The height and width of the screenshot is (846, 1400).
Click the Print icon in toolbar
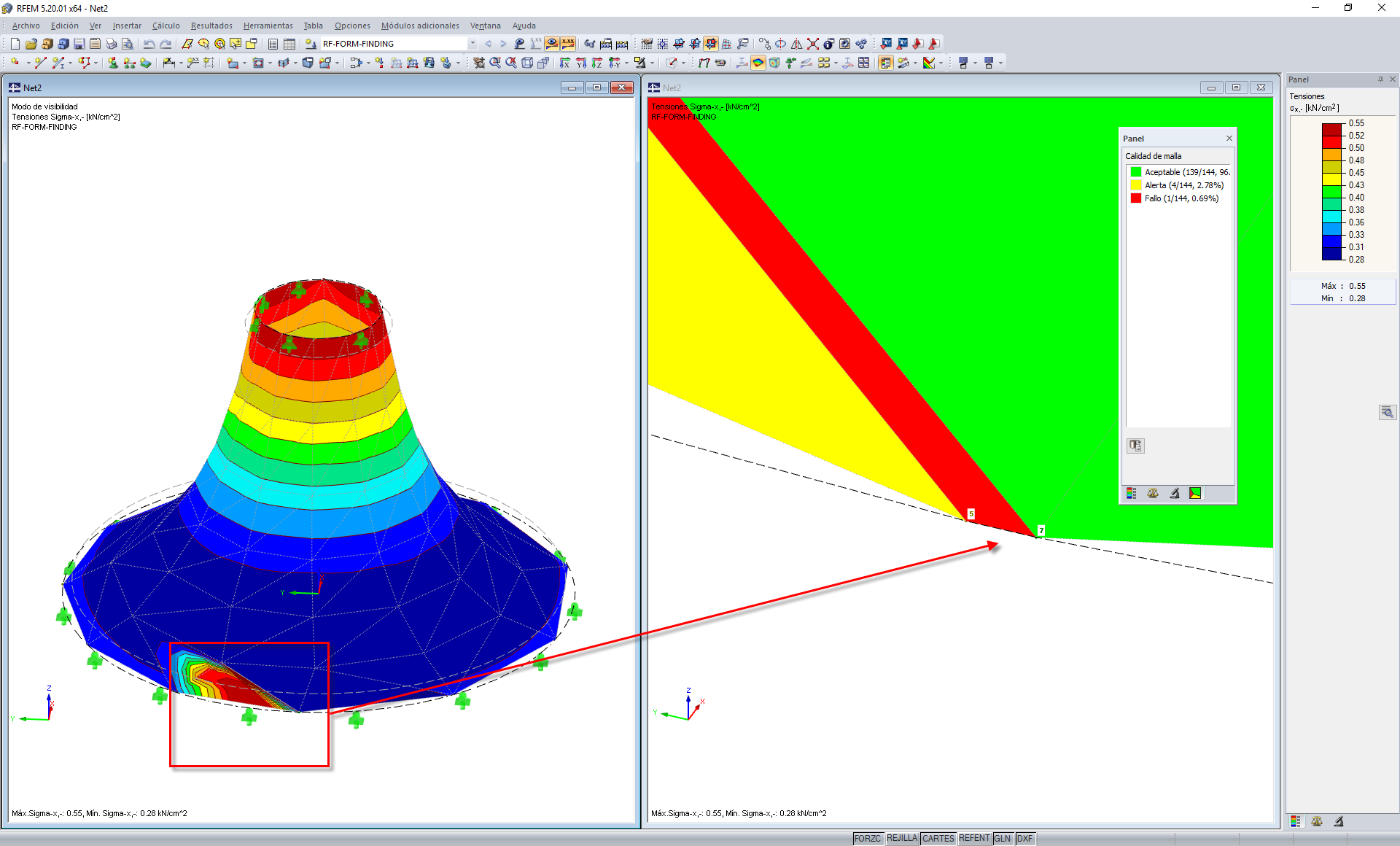[x=112, y=44]
